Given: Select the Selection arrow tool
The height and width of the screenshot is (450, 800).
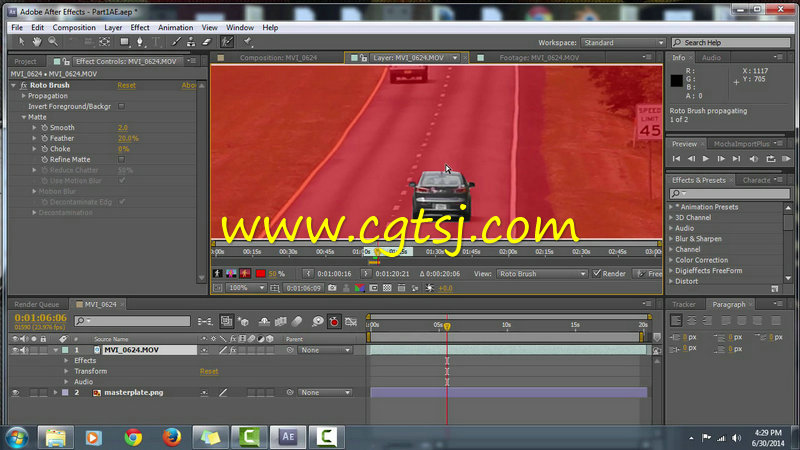Looking at the screenshot, I should point(21,42).
